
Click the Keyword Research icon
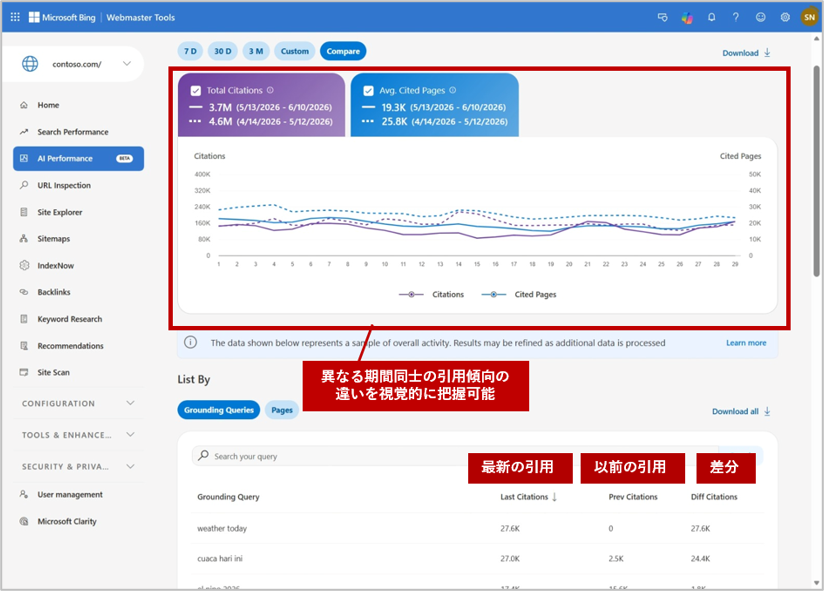tap(24, 319)
